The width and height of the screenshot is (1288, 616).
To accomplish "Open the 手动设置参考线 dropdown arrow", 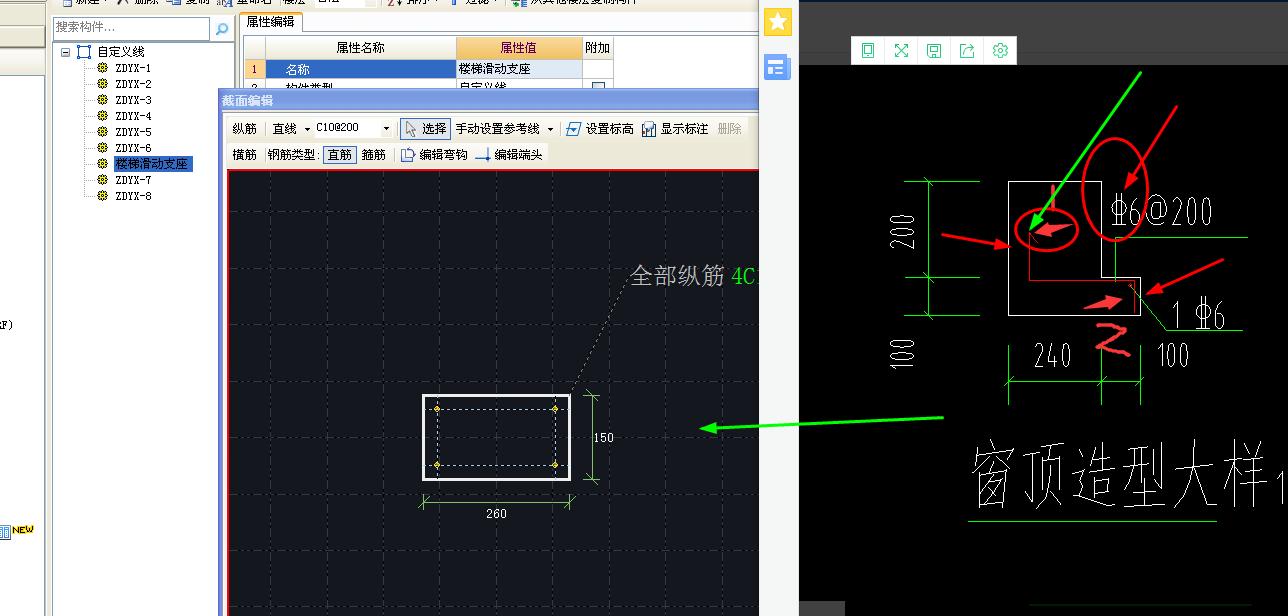I will point(550,129).
